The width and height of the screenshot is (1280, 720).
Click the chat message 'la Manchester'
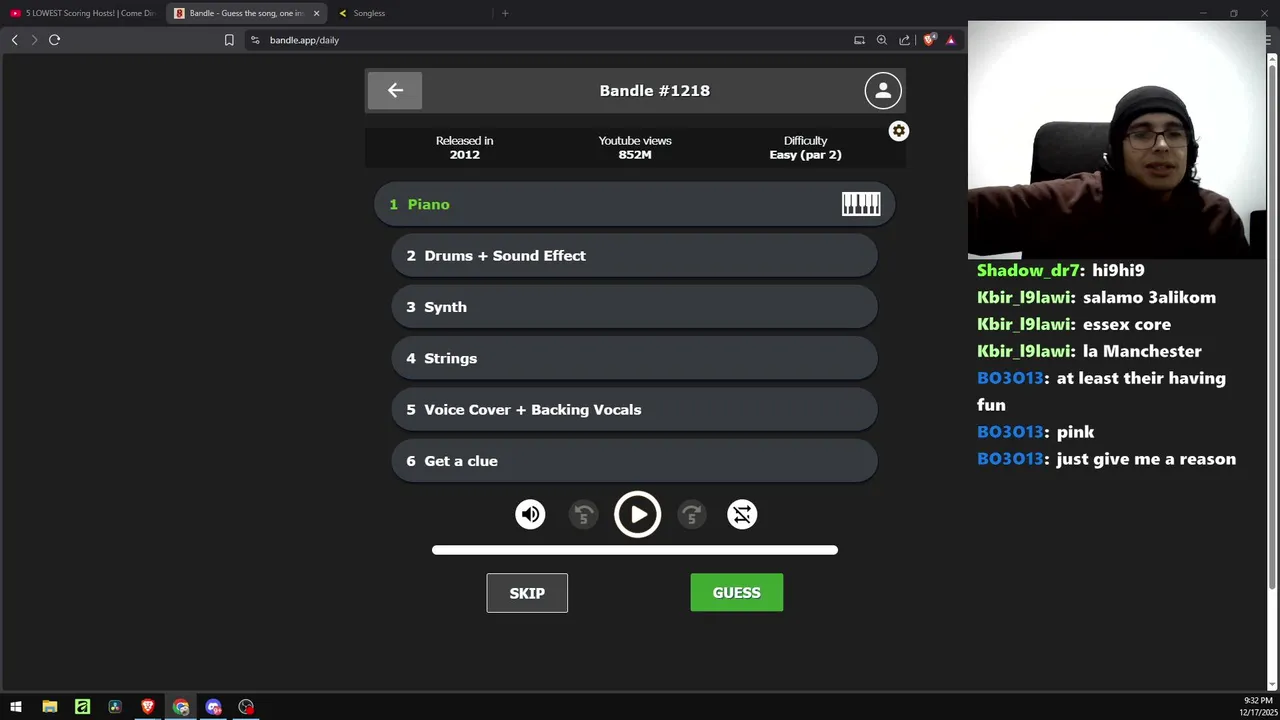coord(1142,351)
